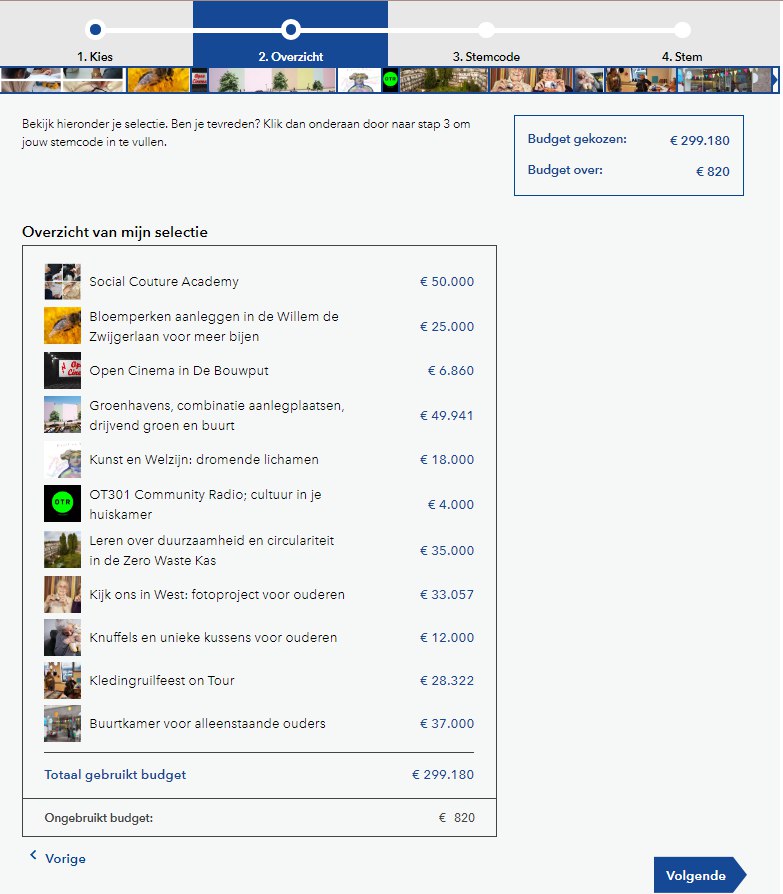Click the arrow at the thumbnail strip's end
Image resolution: width=783 pixels, height=894 pixels.
[x=775, y=79]
